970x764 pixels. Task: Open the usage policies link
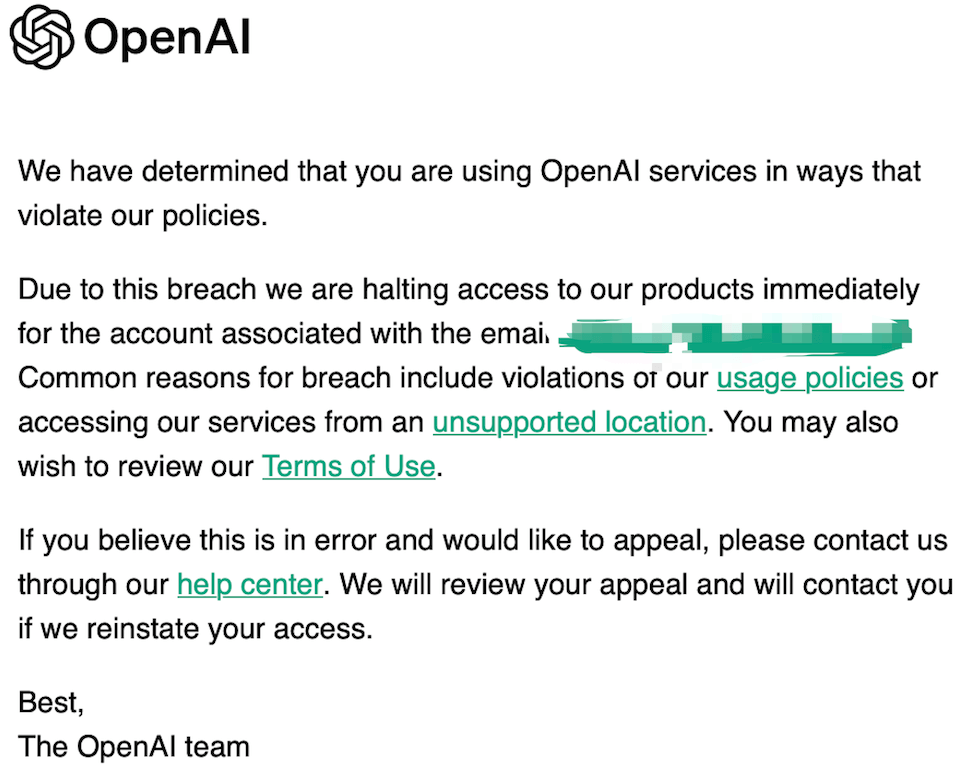click(810, 378)
